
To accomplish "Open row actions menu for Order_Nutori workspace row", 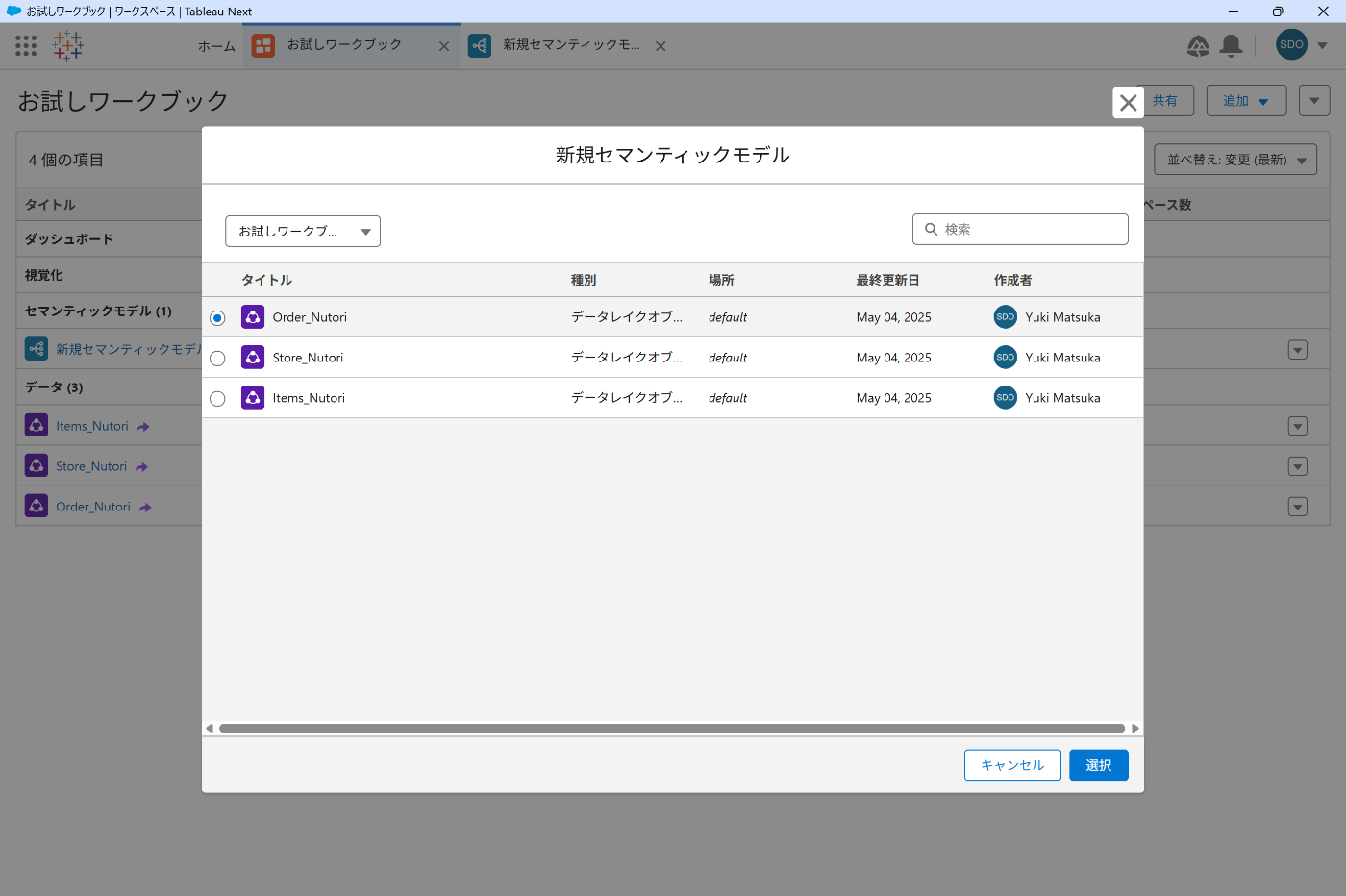I will point(1298,507).
